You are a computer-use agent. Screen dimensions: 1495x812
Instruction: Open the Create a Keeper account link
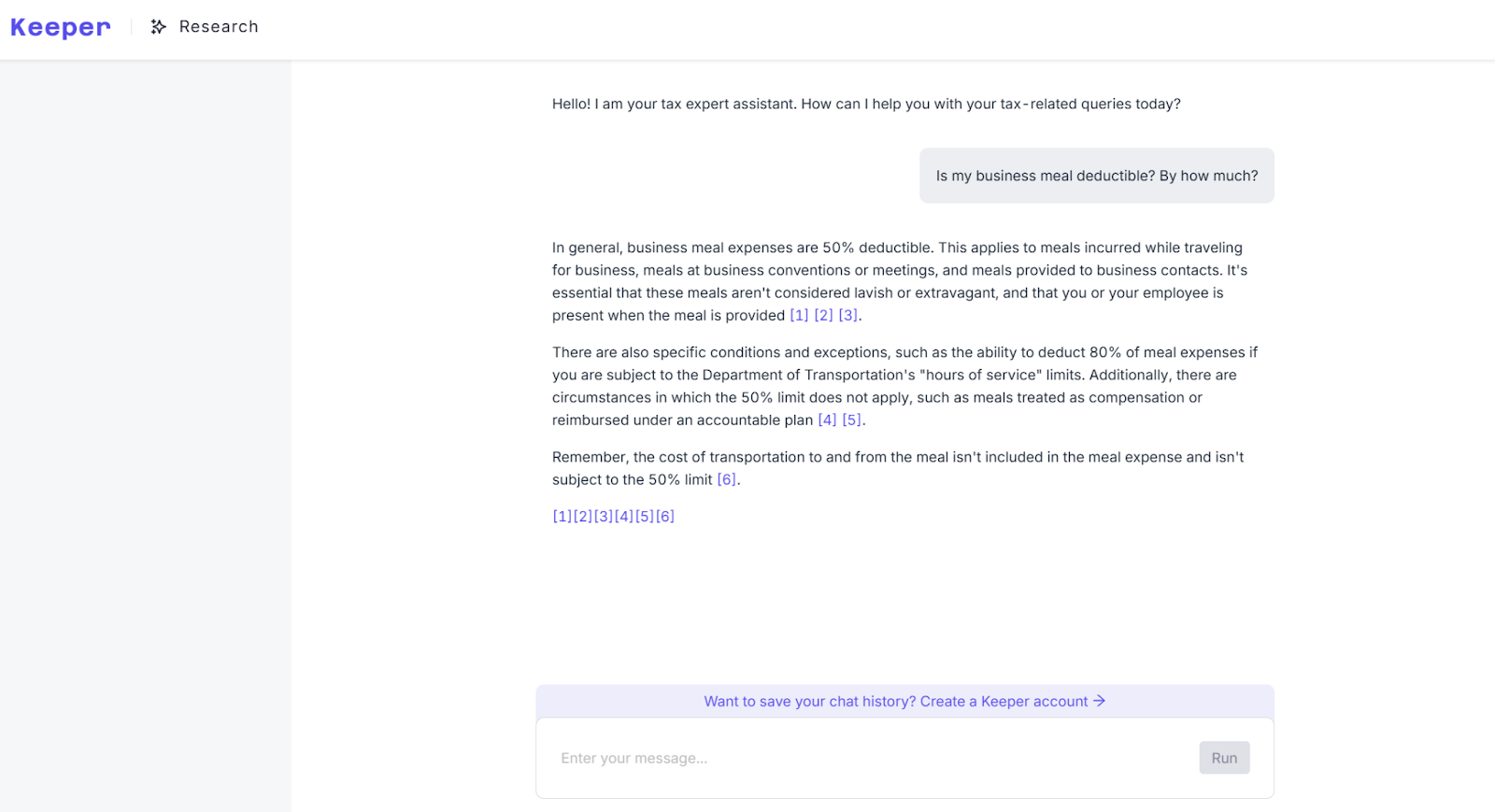1004,702
